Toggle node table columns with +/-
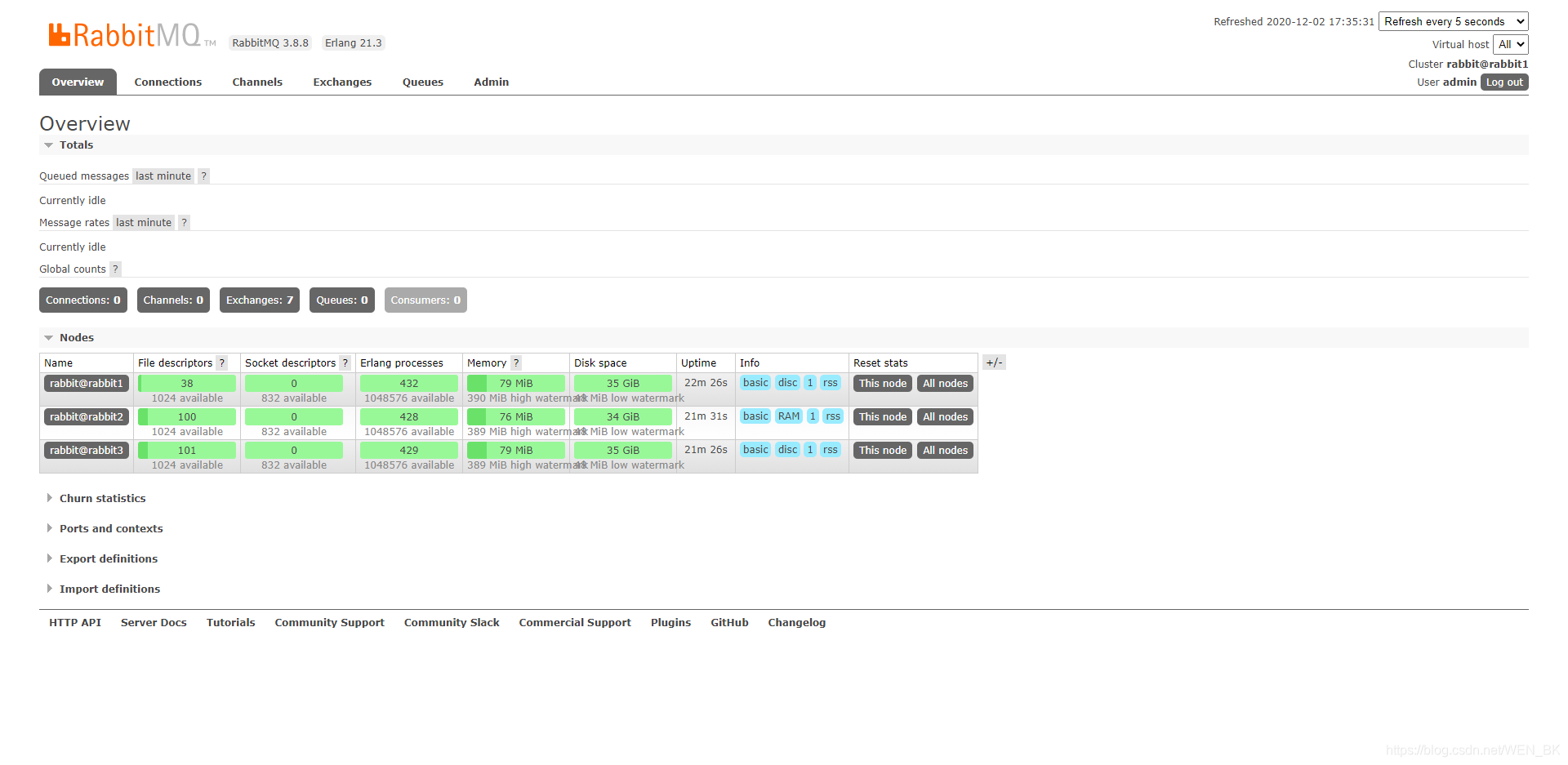The width and height of the screenshot is (1568, 765). 994,362
